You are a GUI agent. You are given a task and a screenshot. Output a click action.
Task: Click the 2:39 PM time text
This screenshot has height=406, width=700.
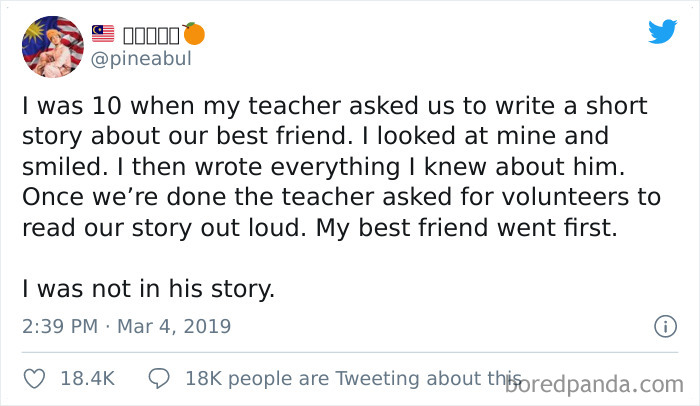pos(58,326)
